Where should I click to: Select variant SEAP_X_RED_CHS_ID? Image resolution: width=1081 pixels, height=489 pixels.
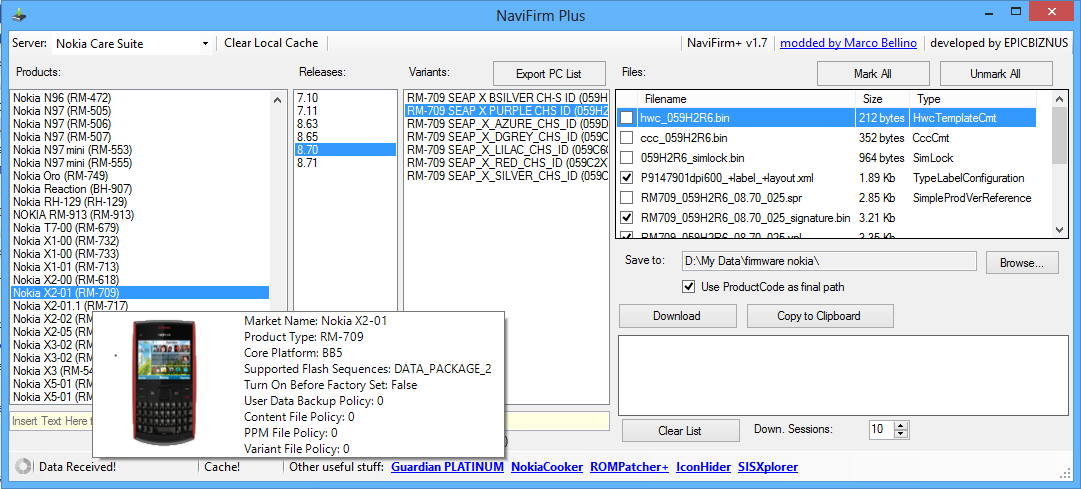(507, 163)
